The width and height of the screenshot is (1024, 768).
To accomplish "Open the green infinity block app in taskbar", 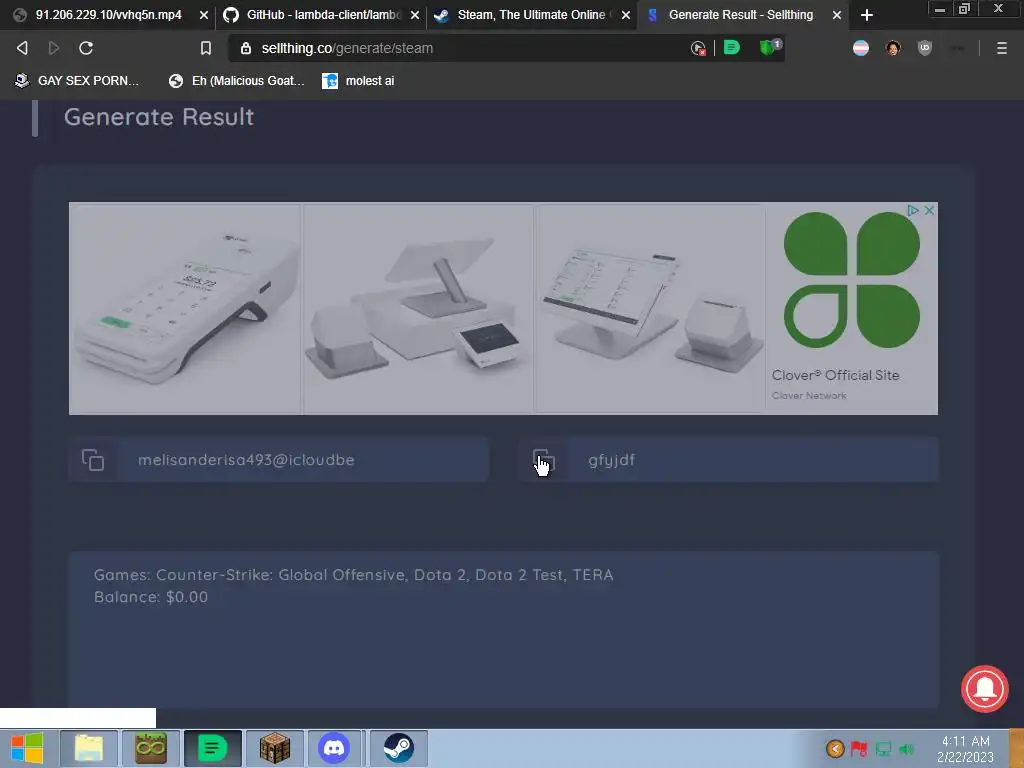I will tap(150, 748).
